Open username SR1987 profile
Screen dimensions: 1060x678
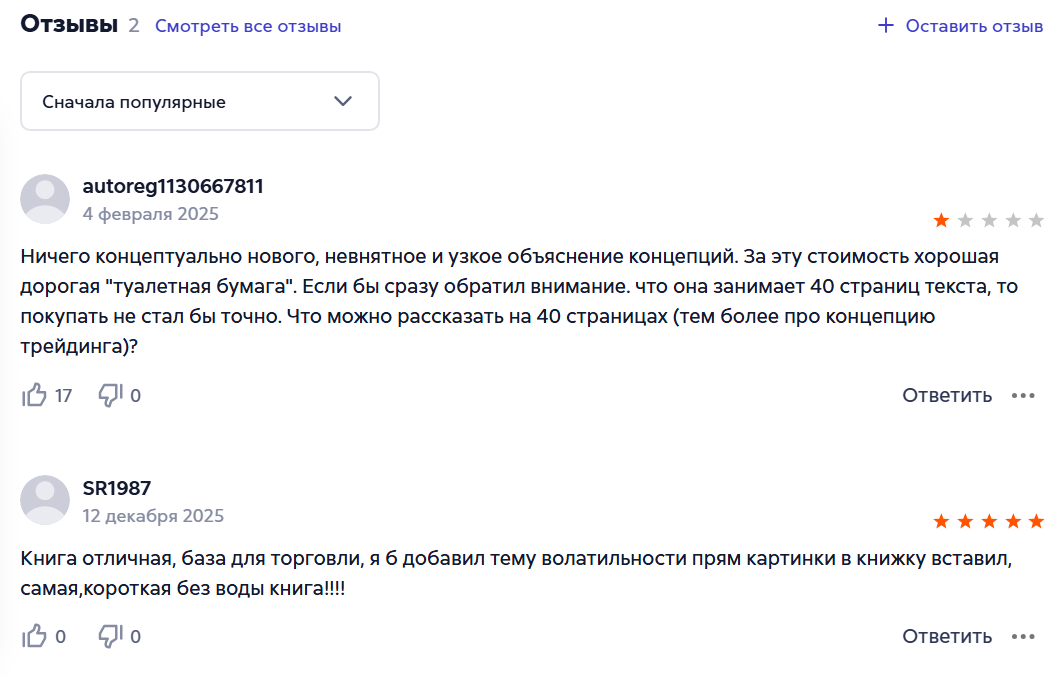(117, 488)
